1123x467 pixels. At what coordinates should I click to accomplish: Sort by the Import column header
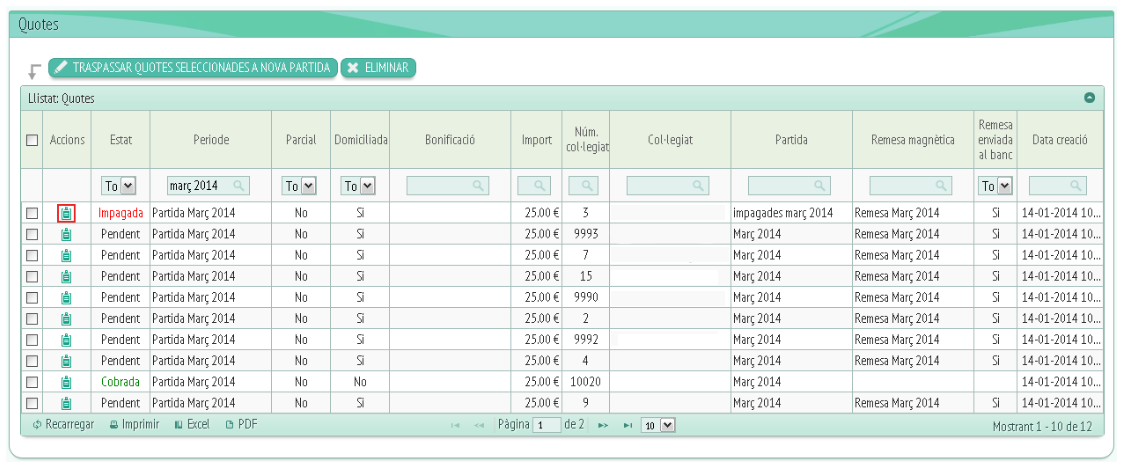tap(536, 140)
